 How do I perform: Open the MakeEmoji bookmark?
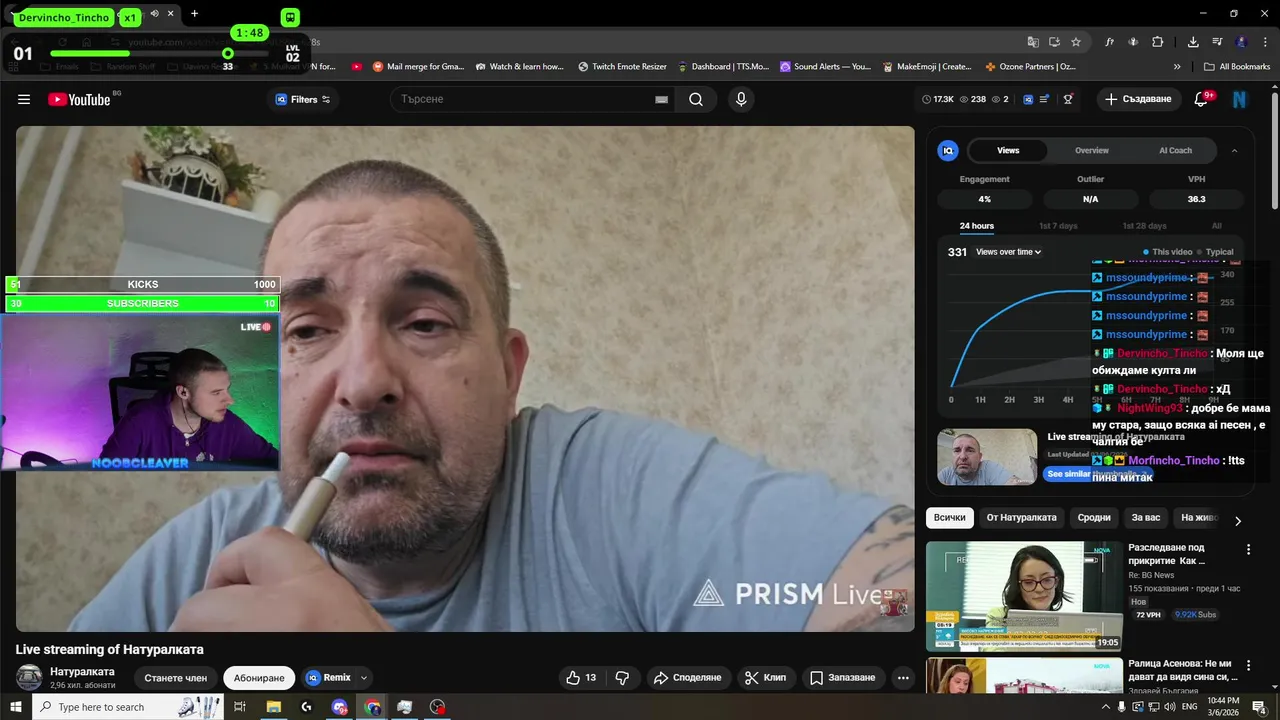927,67
